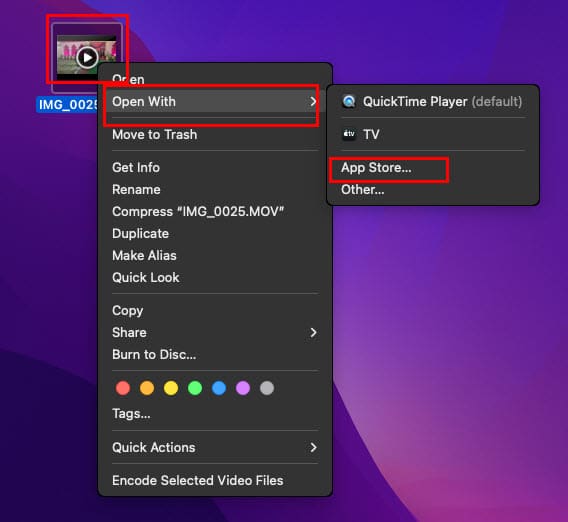Expand the Quick Actions chevron
568x522 pixels.
(313, 448)
